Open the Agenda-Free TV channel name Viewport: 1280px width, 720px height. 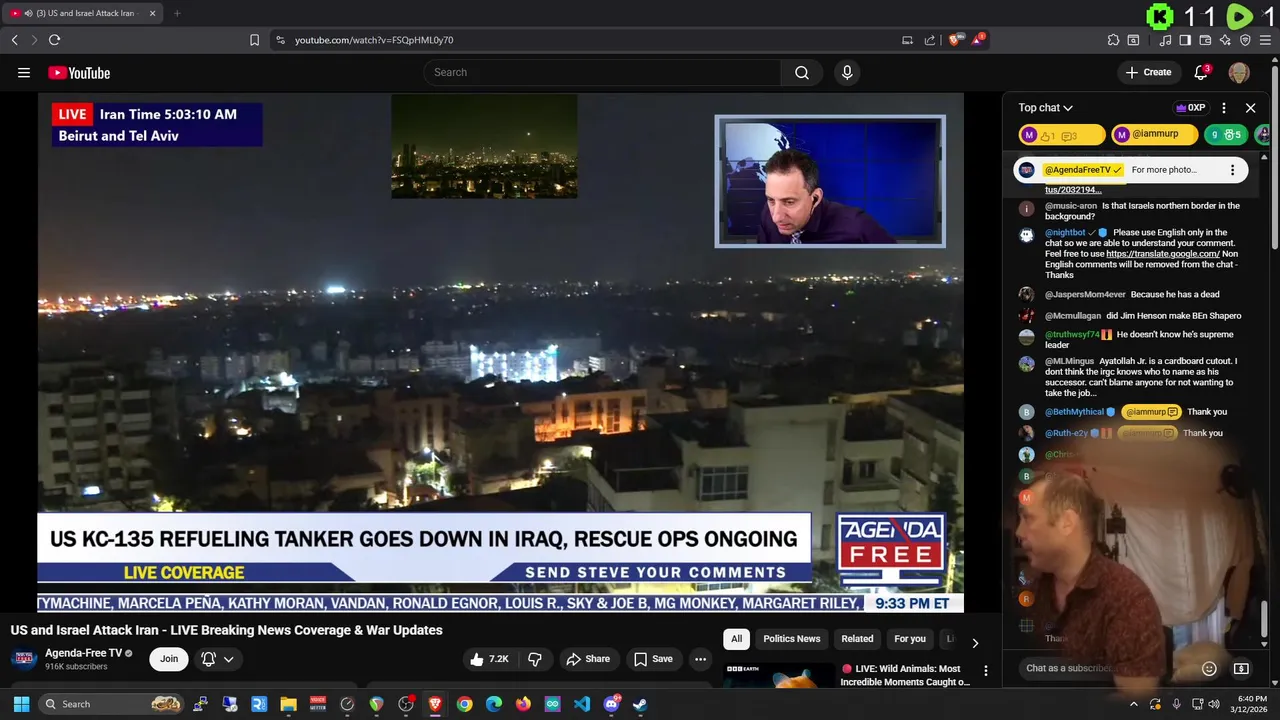pos(83,653)
